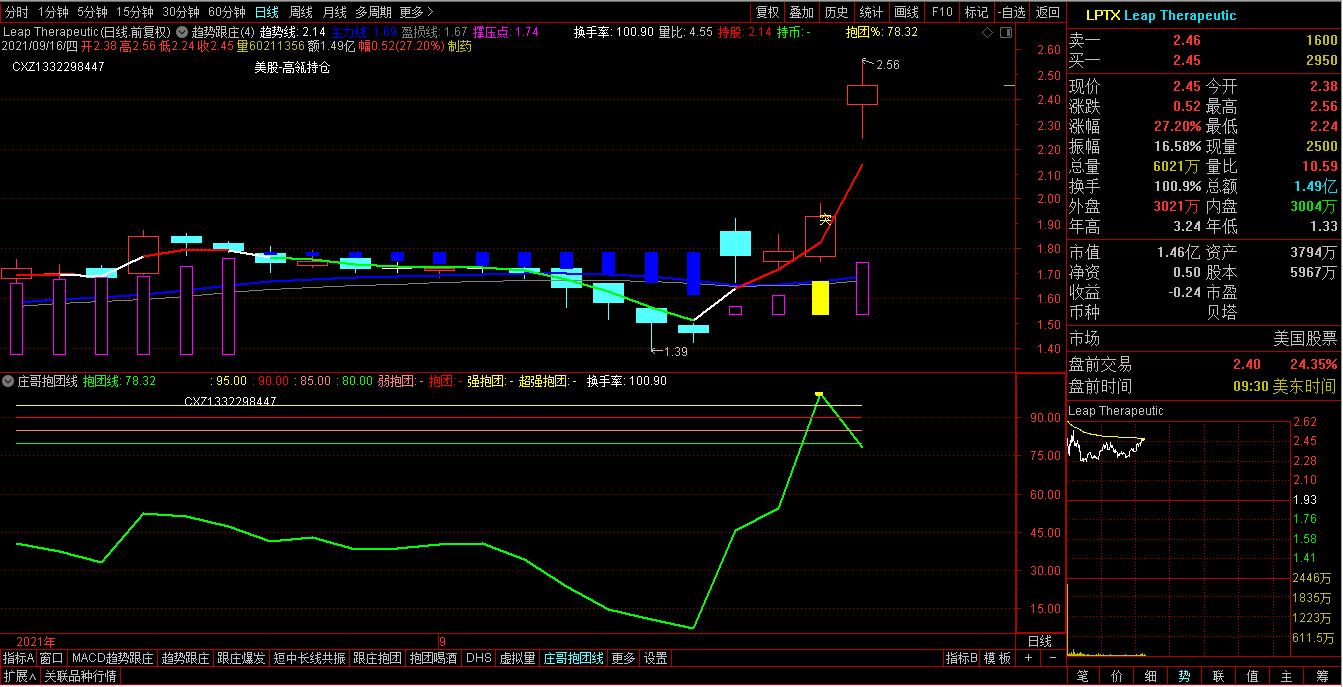Select the 趋势跟庄 indicator tab
This screenshot has height=687, width=1343.
pos(186,658)
